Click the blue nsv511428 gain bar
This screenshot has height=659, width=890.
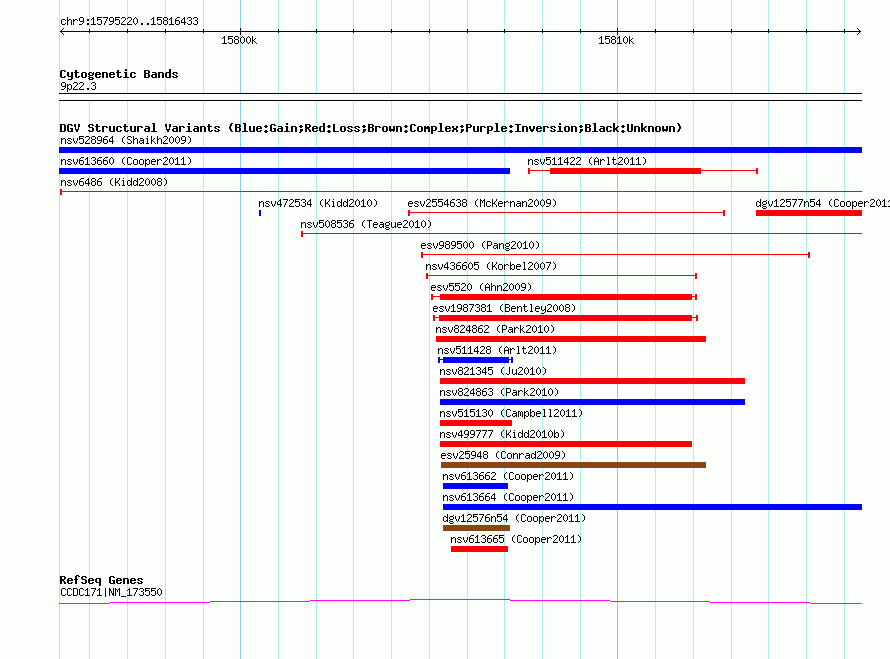476,360
